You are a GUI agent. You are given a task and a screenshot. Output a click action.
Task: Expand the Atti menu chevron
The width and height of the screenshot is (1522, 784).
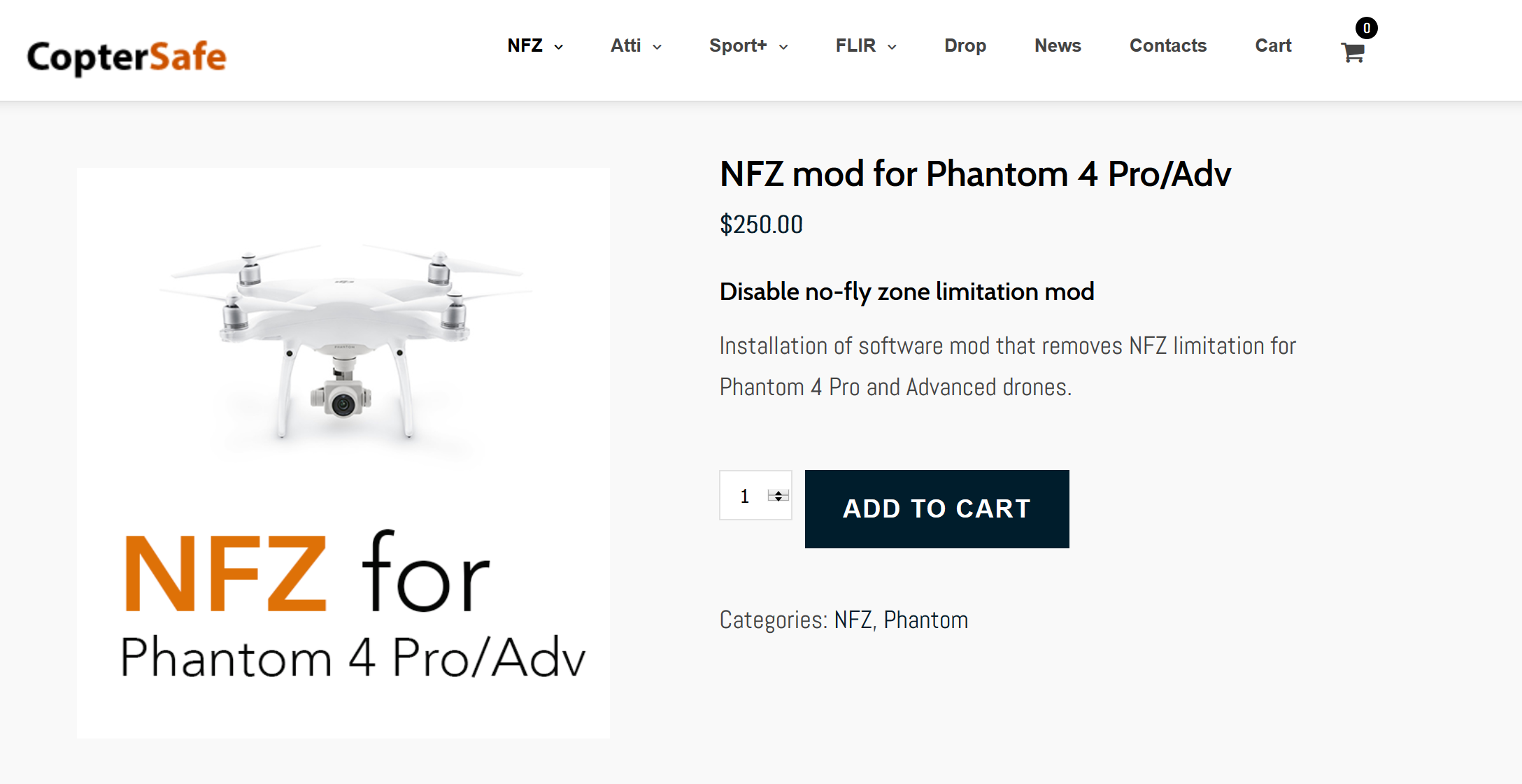(x=657, y=47)
